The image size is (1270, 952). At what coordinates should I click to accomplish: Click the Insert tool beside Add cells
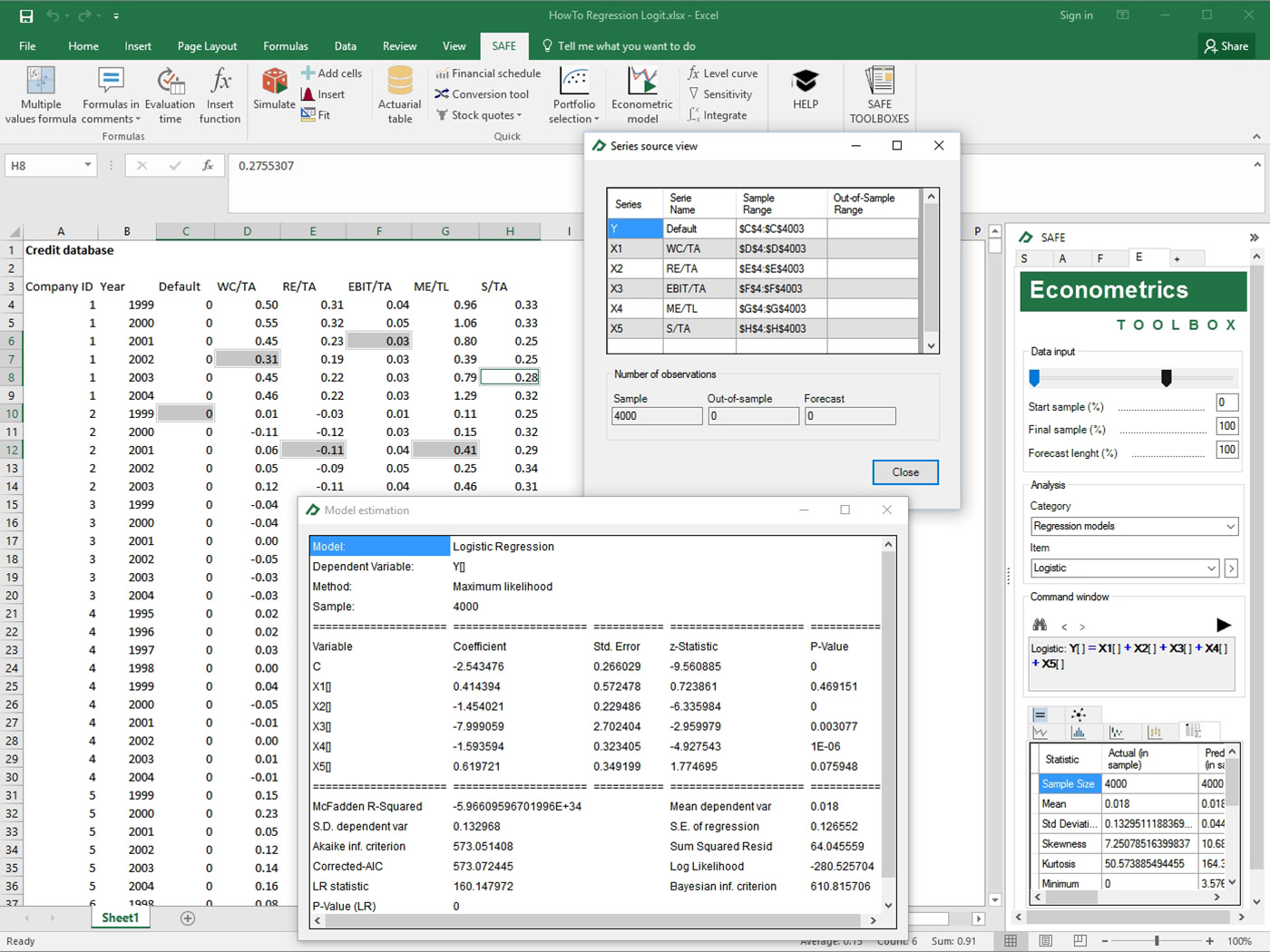tap(323, 94)
